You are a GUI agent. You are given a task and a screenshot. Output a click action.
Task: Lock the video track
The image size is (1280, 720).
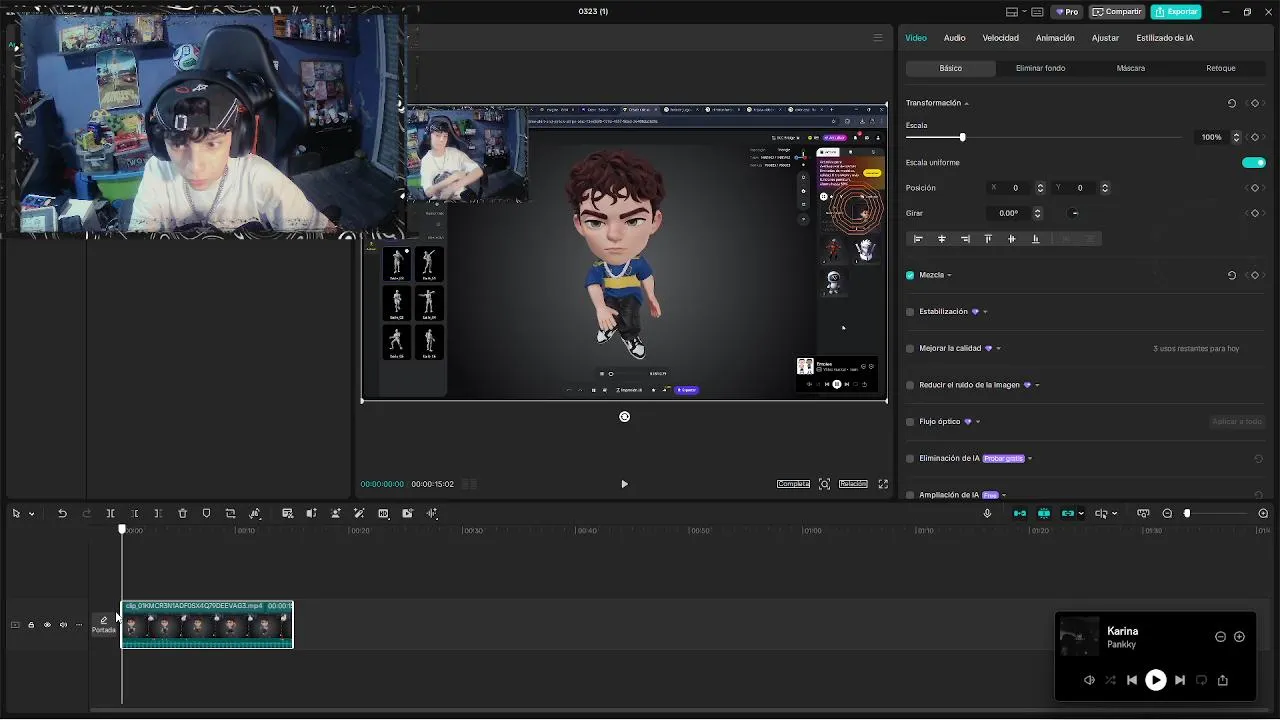31,625
